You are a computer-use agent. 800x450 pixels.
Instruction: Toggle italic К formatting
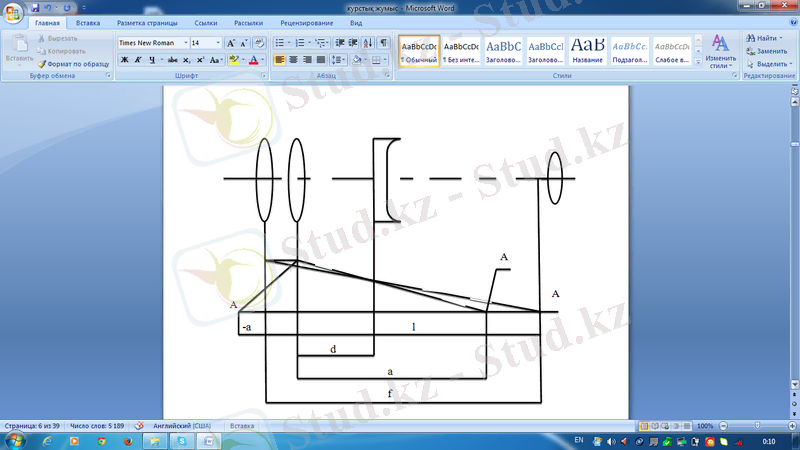pos(138,60)
